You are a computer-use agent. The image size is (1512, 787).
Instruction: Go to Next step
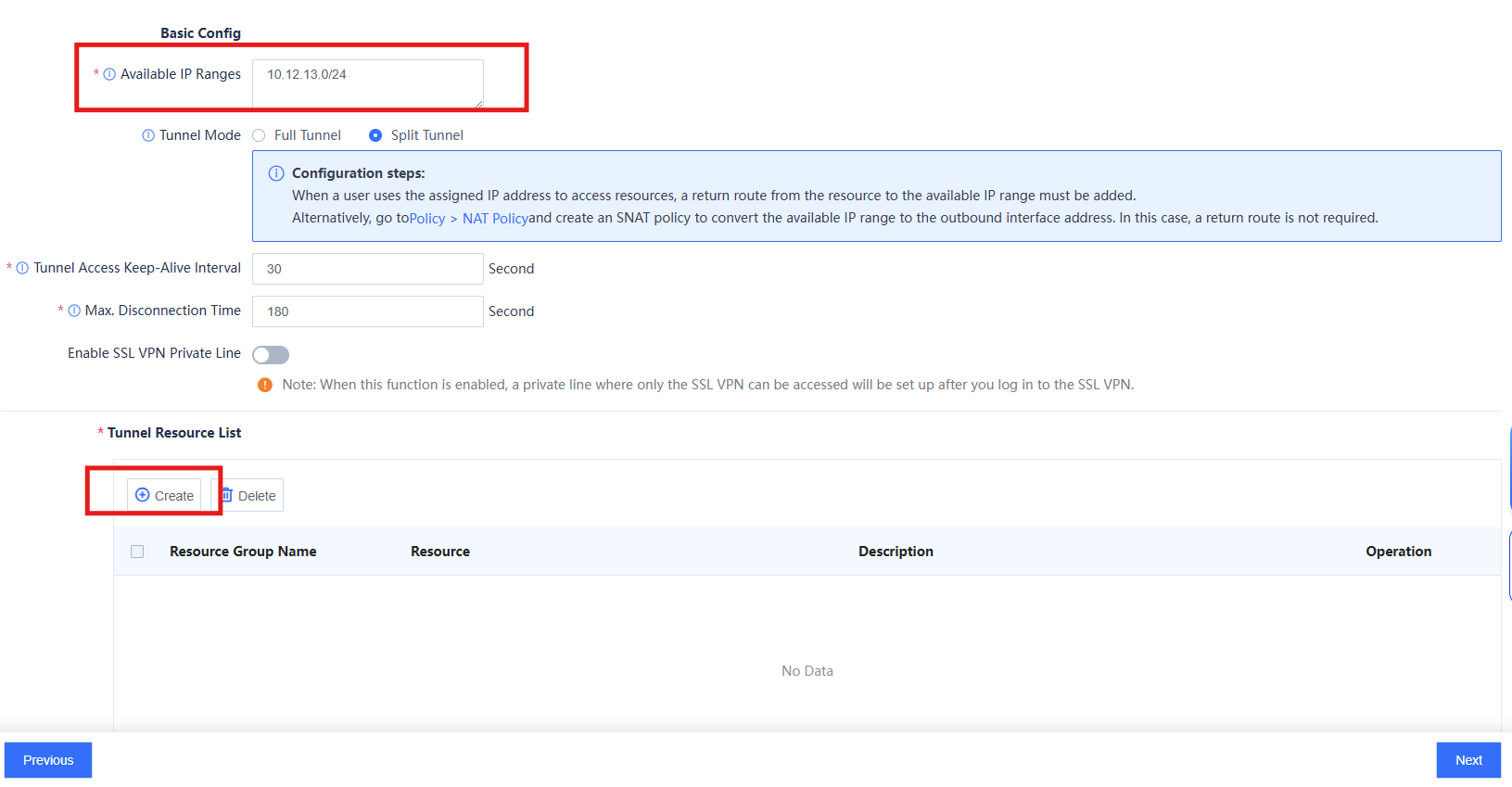click(x=1468, y=760)
